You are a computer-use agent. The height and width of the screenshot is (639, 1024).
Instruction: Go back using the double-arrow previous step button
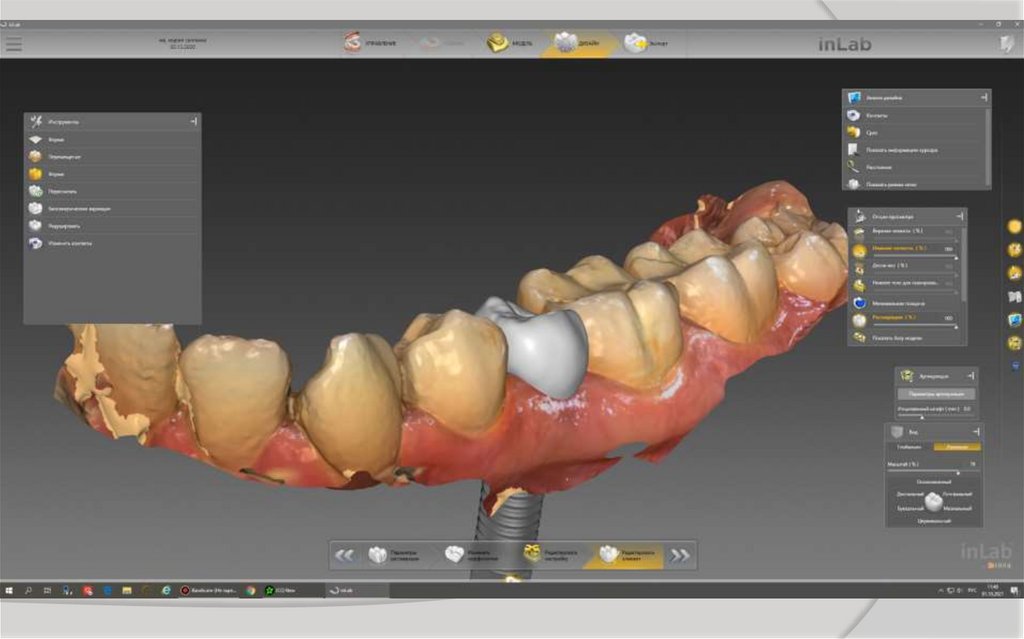point(345,555)
